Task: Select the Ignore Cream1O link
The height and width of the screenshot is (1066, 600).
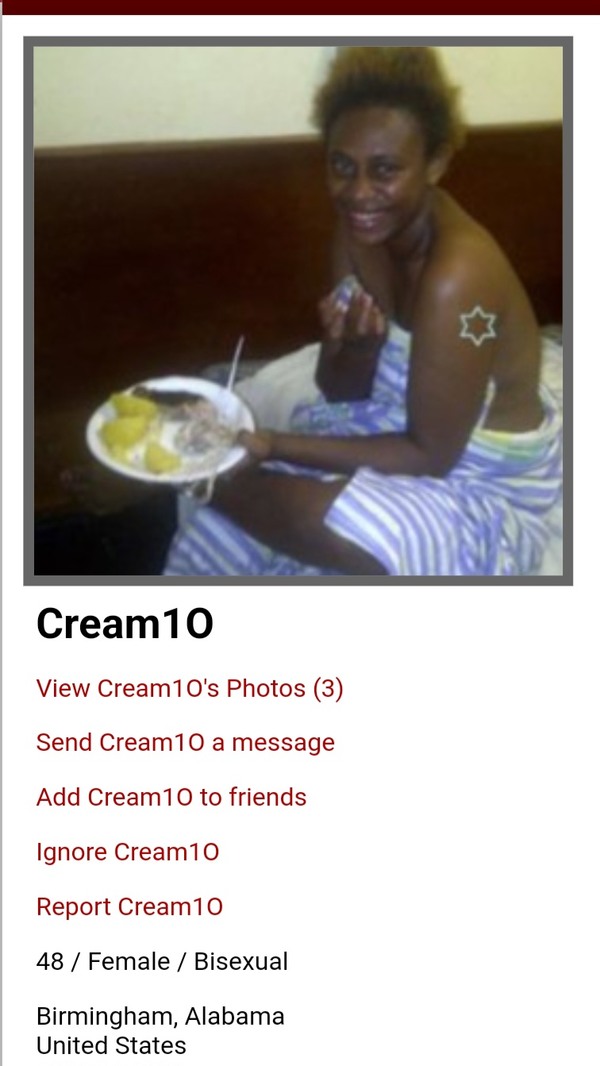Action: [x=128, y=851]
